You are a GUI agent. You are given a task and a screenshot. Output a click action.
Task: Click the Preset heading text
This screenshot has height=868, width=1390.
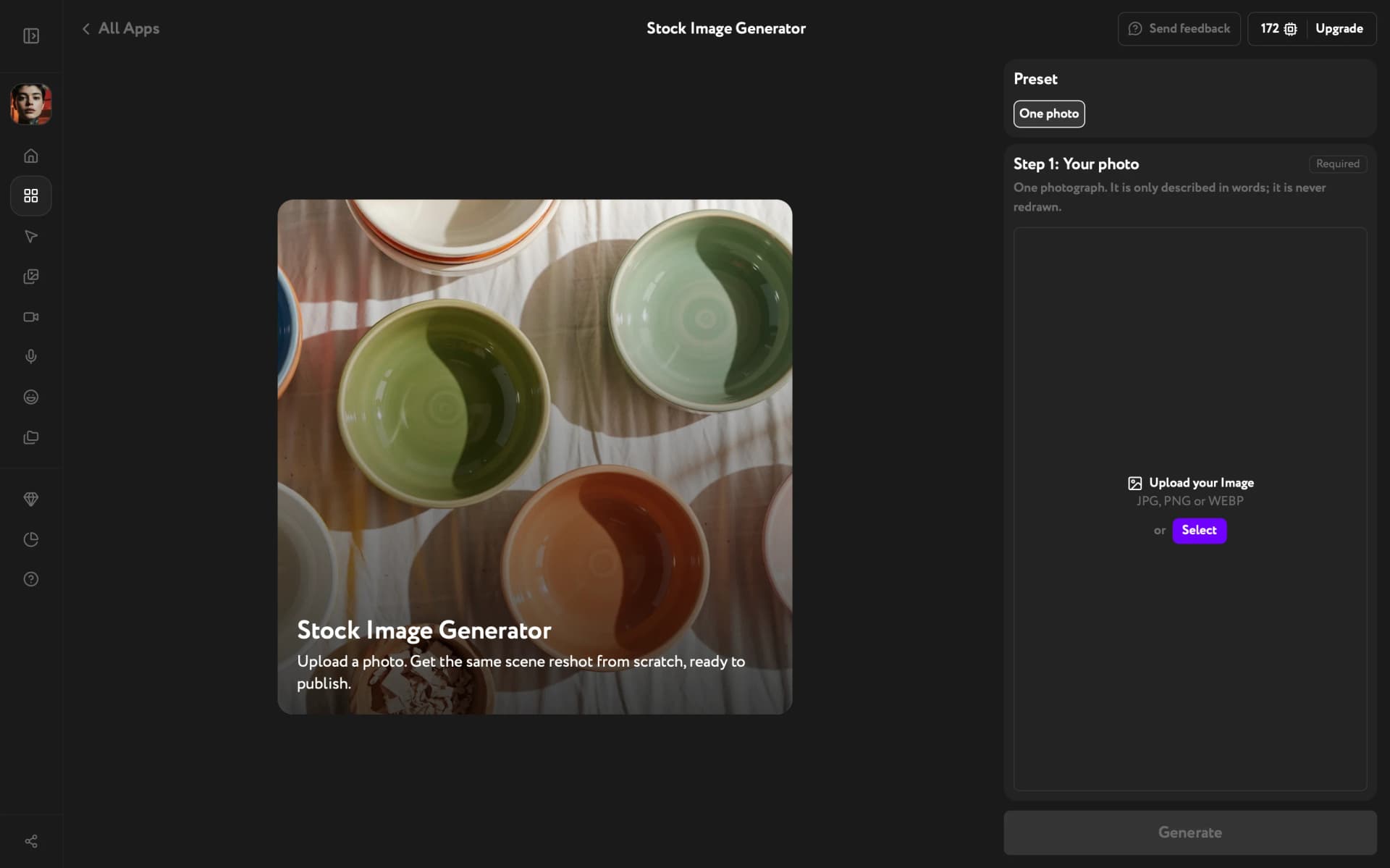1035,79
